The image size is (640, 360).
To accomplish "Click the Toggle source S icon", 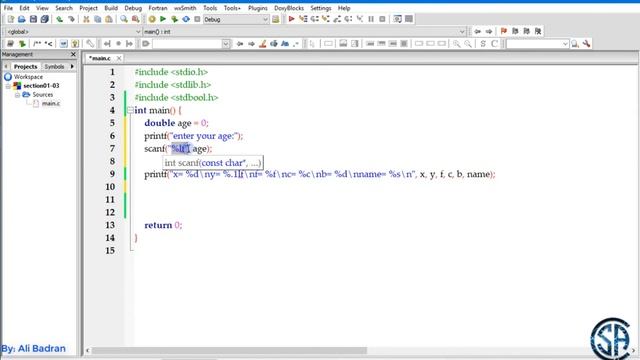I will pyautogui.click(x=483, y=44).
